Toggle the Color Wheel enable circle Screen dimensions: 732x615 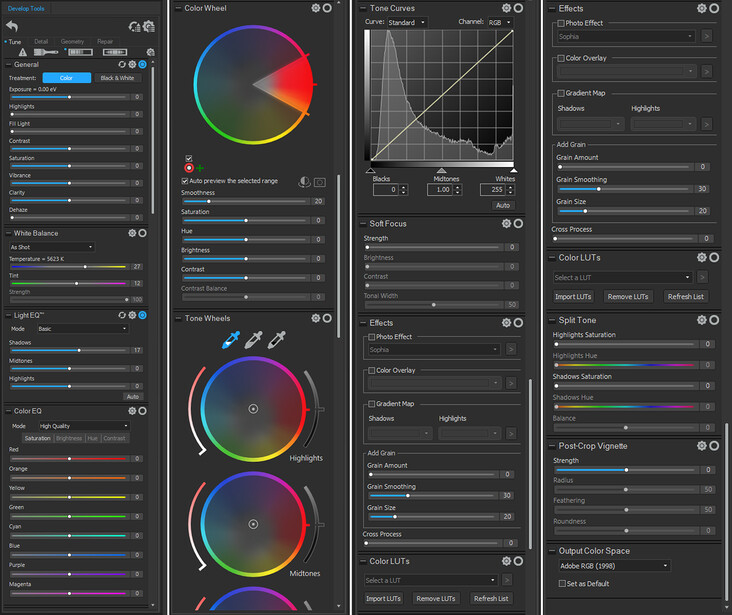coord(328,8)
